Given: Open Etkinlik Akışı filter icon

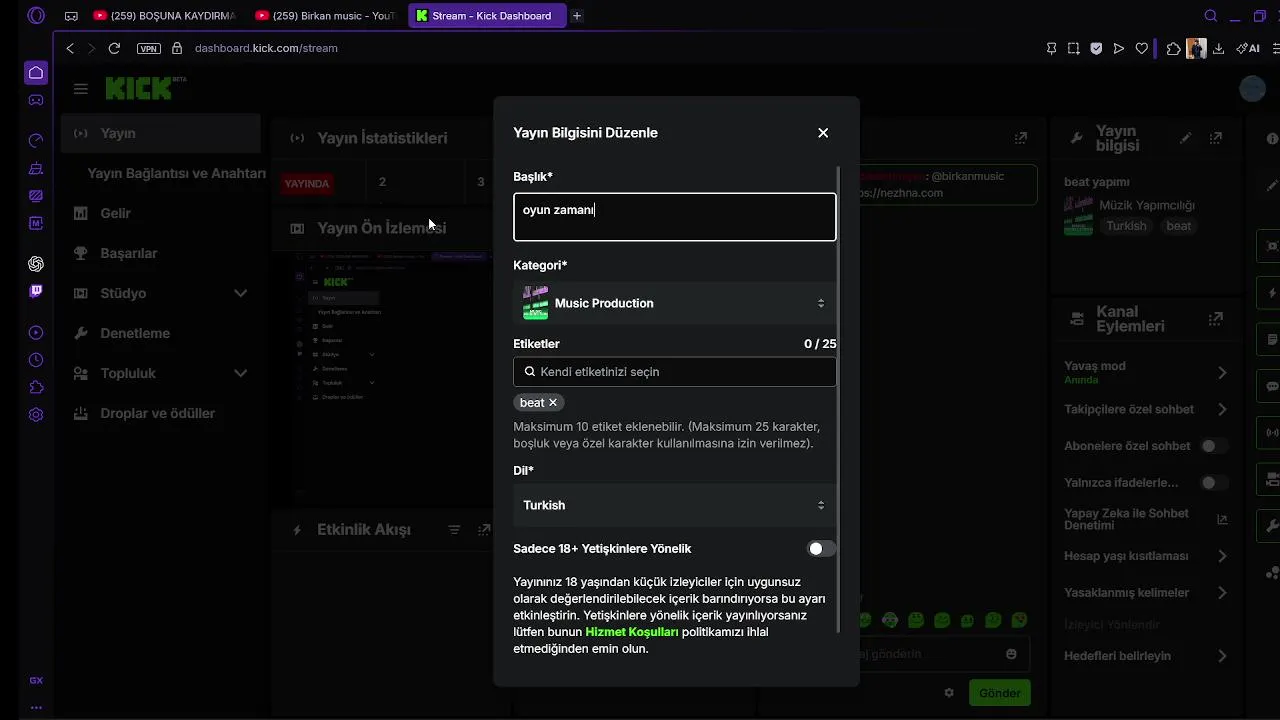Looking at the screenshot, I should click(x=454, y=529).
